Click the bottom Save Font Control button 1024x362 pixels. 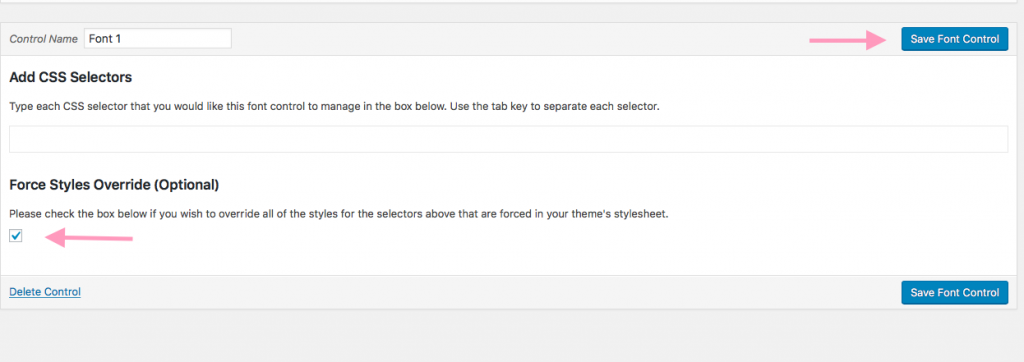[954, 293]
